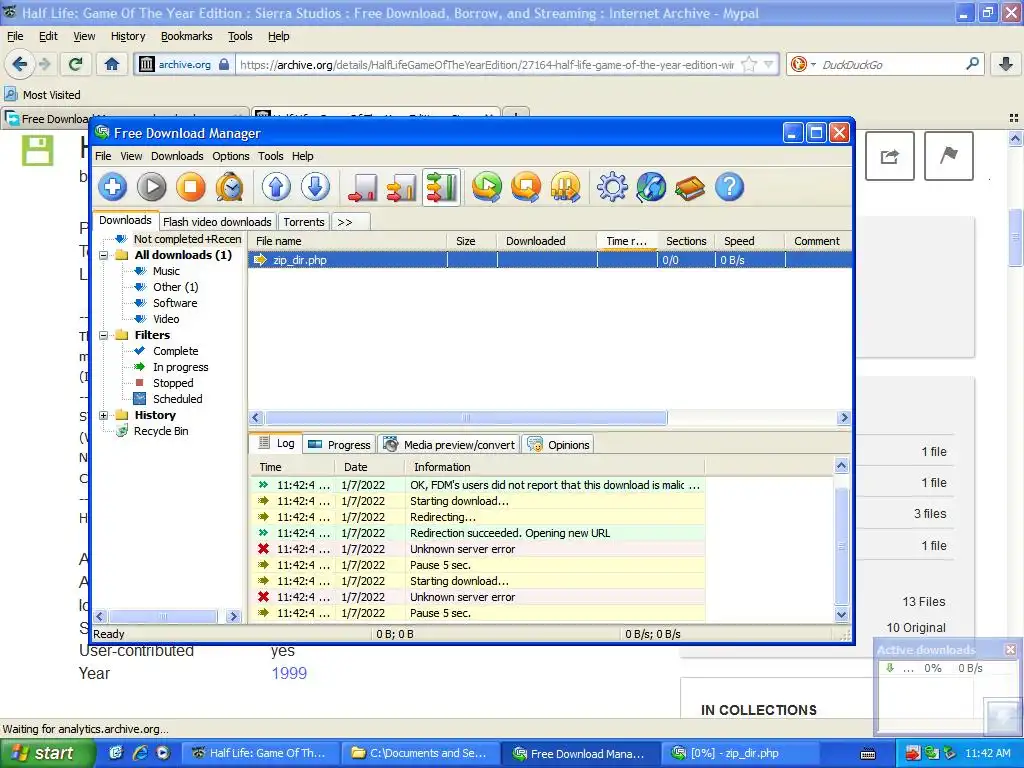Image resolution: width=1024 pixels, height=768 pixels.
Task: Open the Most Visited bookmarks button
Action: tap(43, 95)
